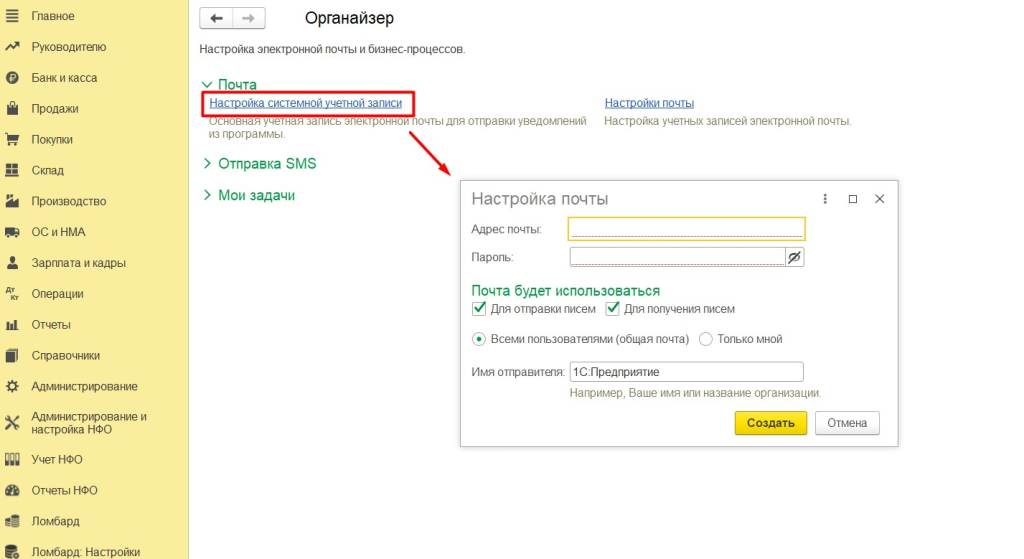Collapse the Почта section
This screenshot has width=1024, height=559.
(x=208, y=85)
